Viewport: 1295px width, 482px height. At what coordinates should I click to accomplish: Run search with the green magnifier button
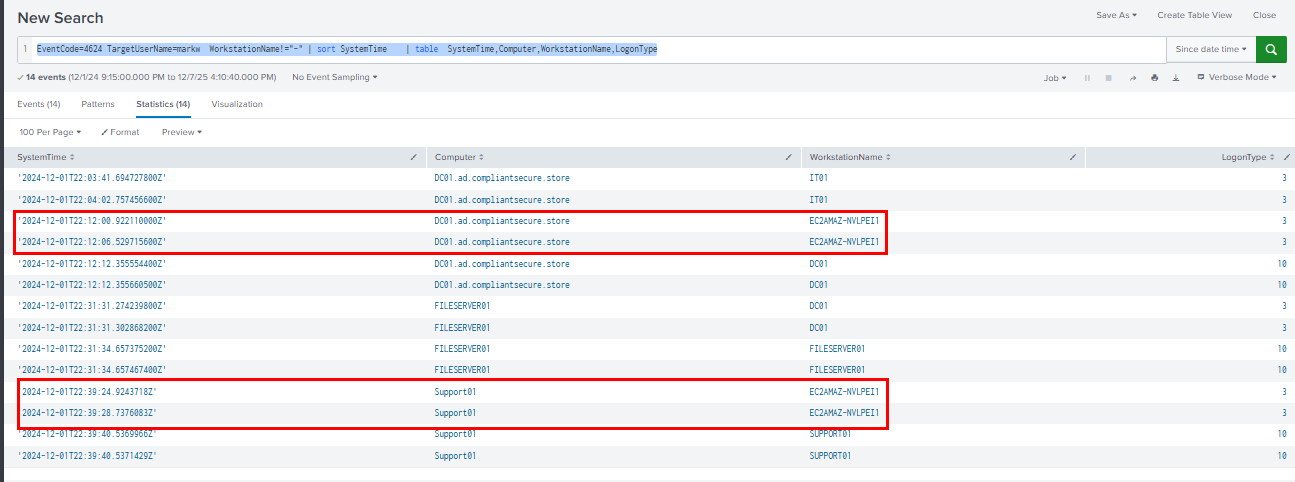(1271, 49)
